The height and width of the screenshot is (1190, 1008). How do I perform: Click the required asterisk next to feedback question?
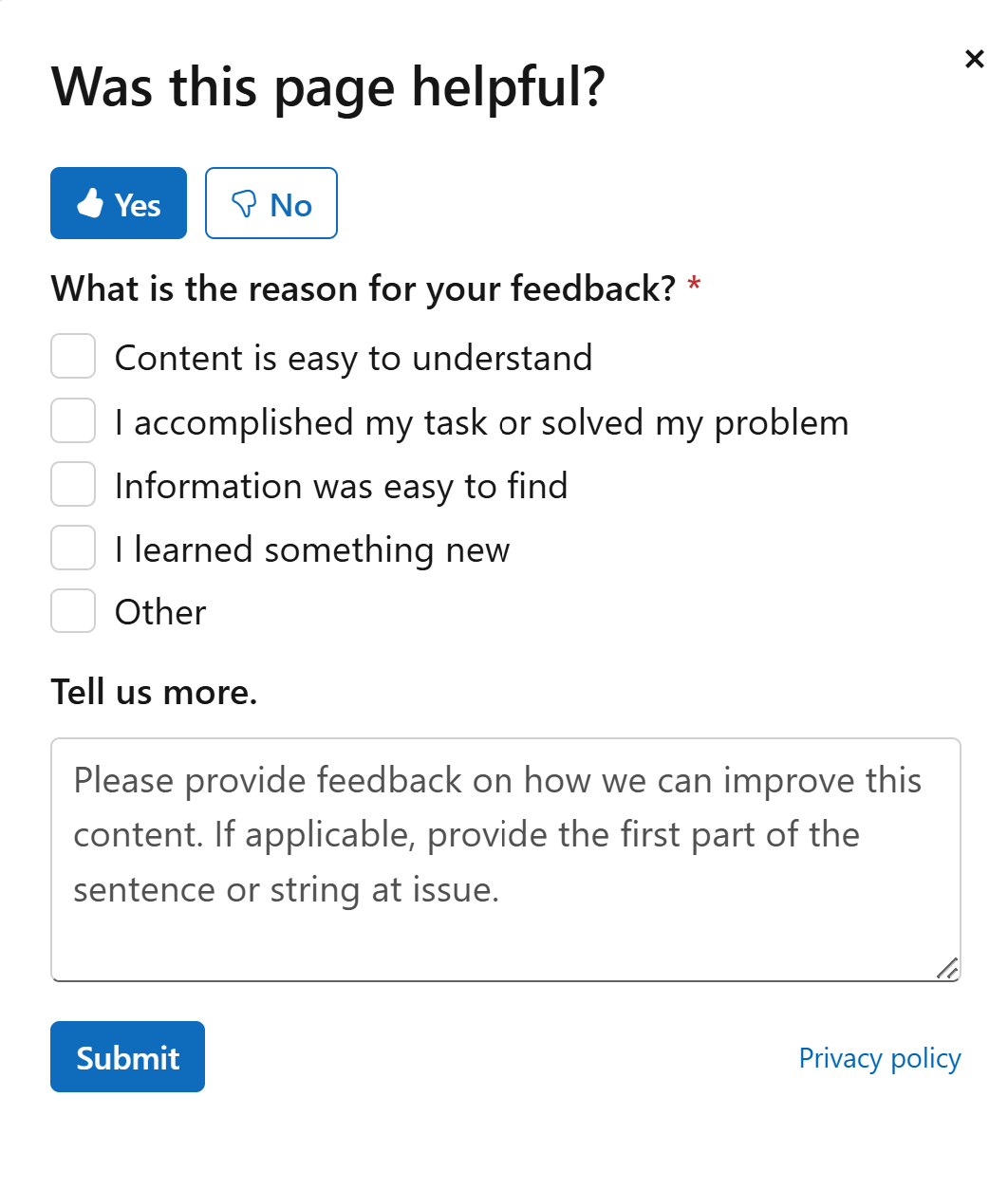tap(694, 287)
